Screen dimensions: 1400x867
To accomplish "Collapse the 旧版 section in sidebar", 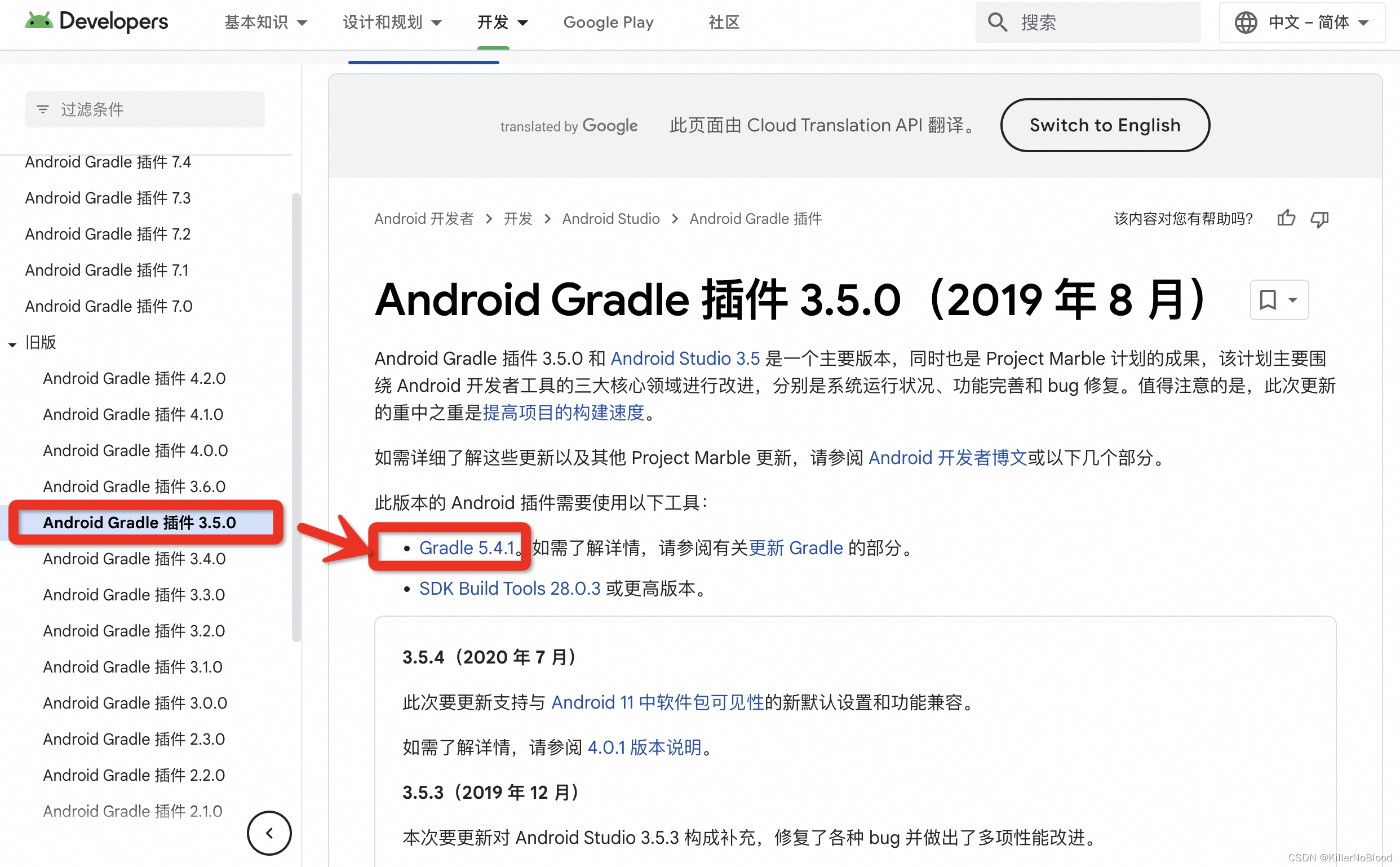I will pyautogui.click(x=12, y=344).
